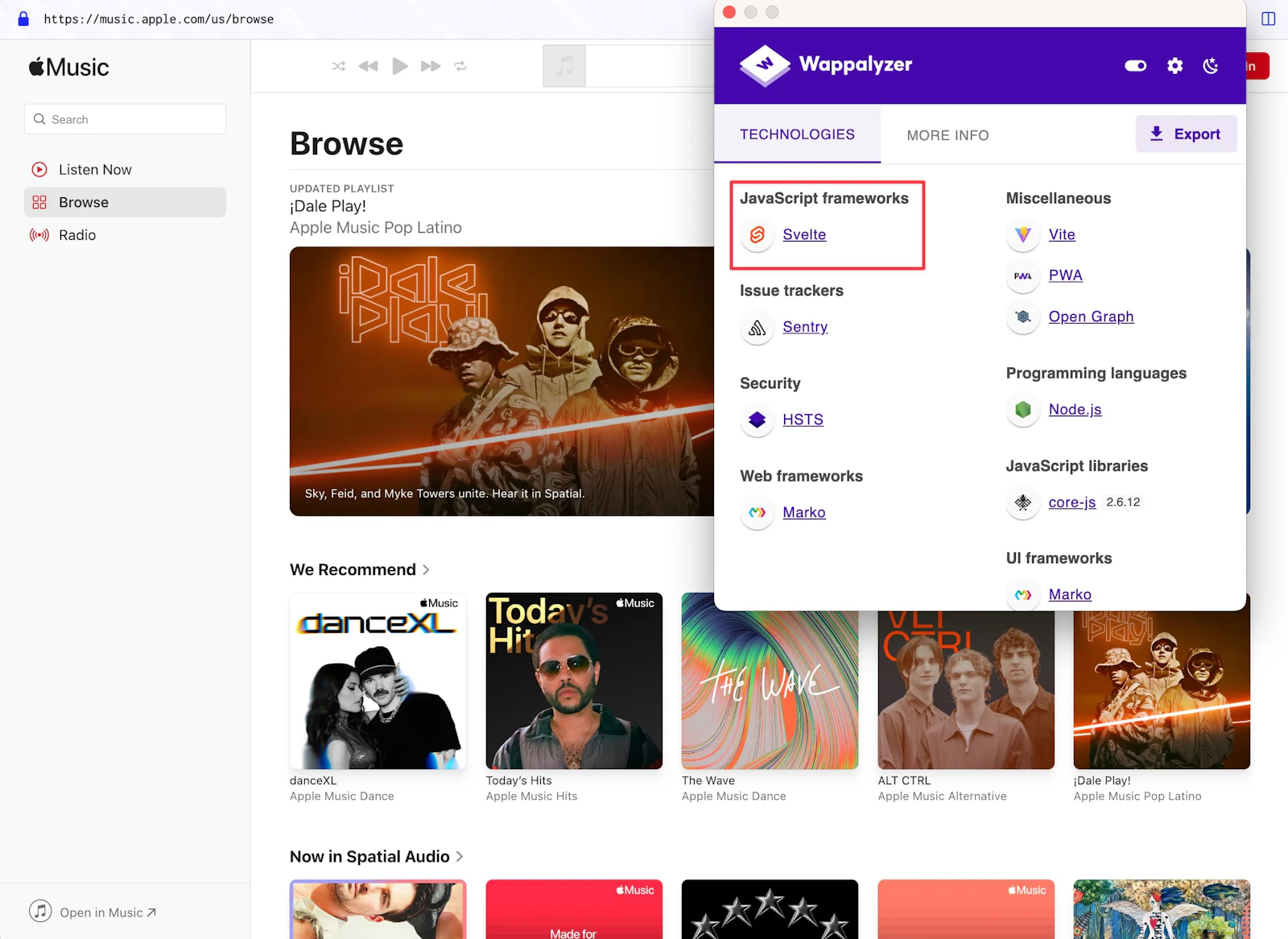Select the TECHNOLOGIES tab
1288x939 pixels.
(797, 134)
